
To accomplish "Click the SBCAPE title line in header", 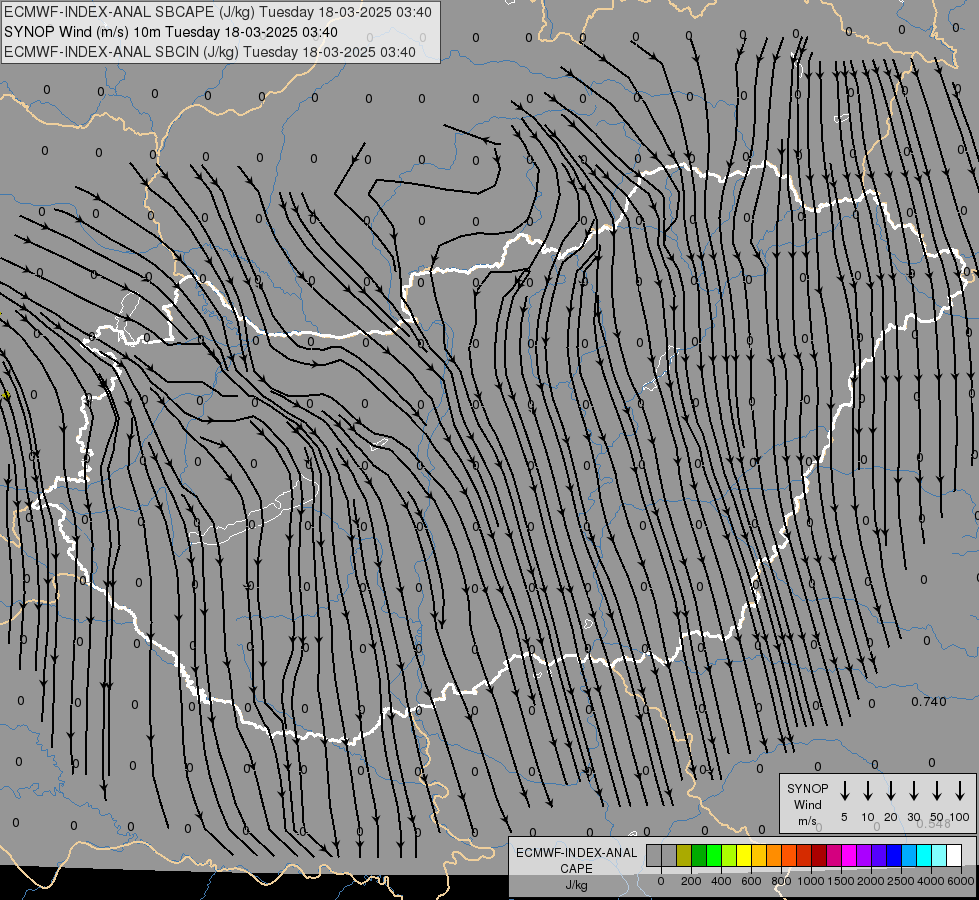I will 217,12.
